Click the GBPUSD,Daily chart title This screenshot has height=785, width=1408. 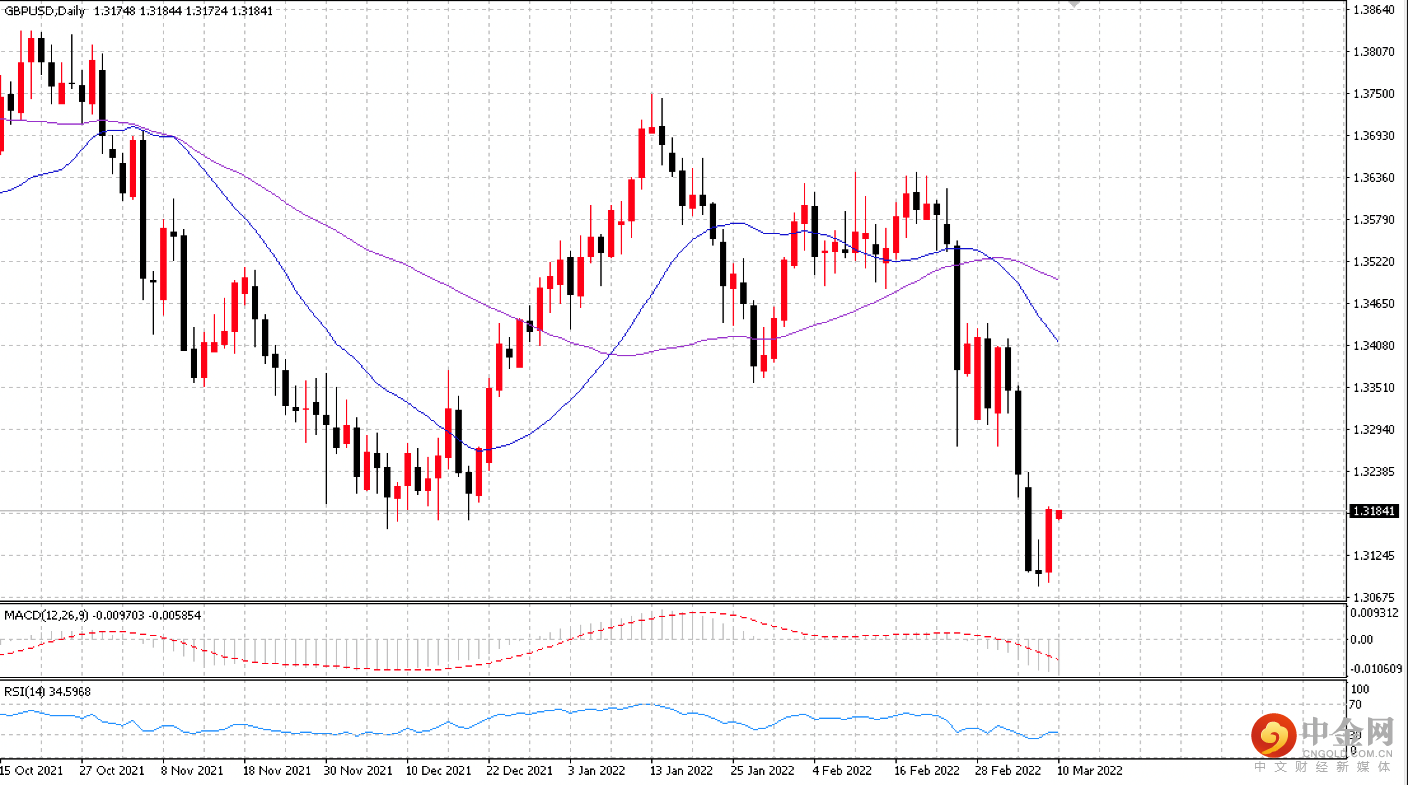[x=44, y=10]
